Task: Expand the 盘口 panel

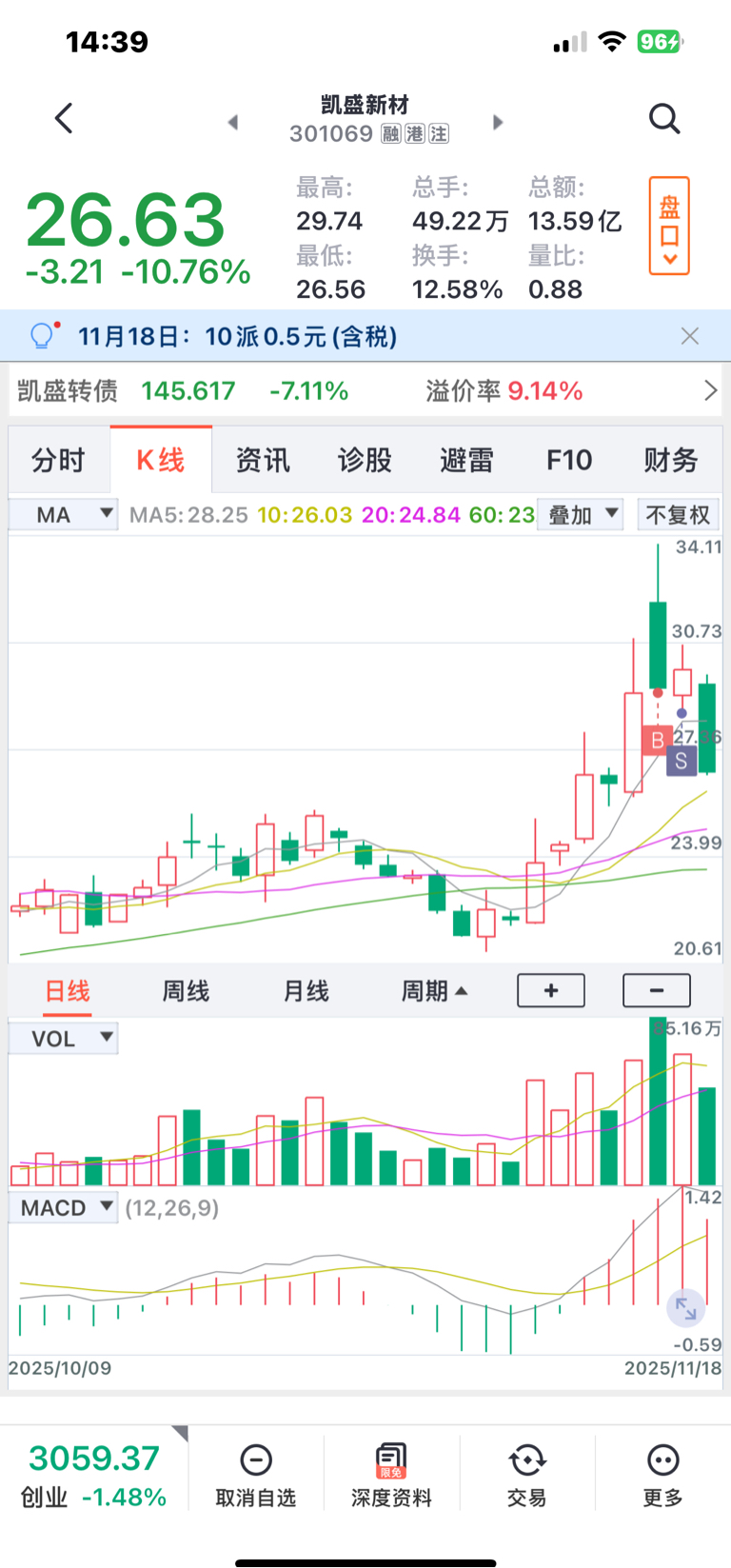Action: (x=669, y=226)
